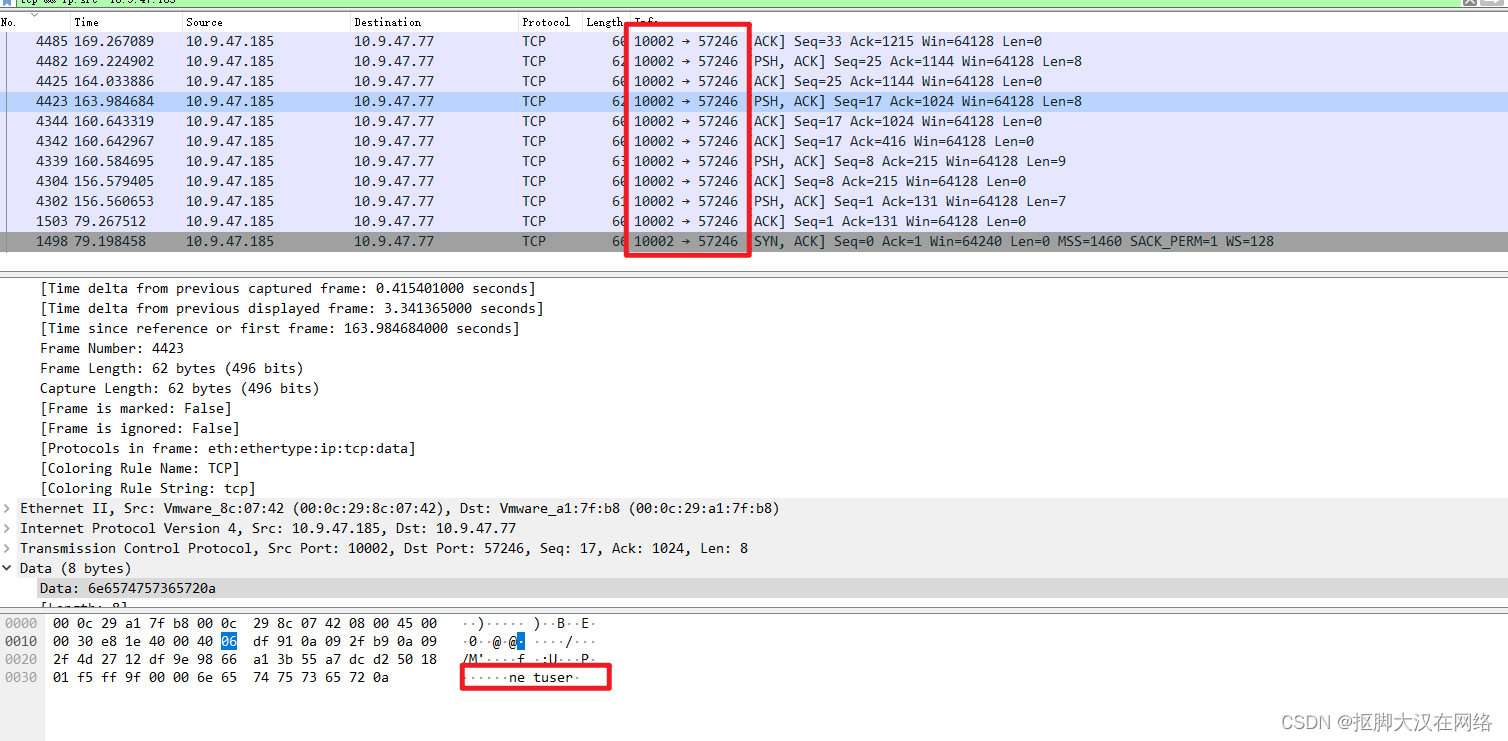
Task: Click source 10.9.47.185 in packet 1498 row
Action: (x=230, y=241)
